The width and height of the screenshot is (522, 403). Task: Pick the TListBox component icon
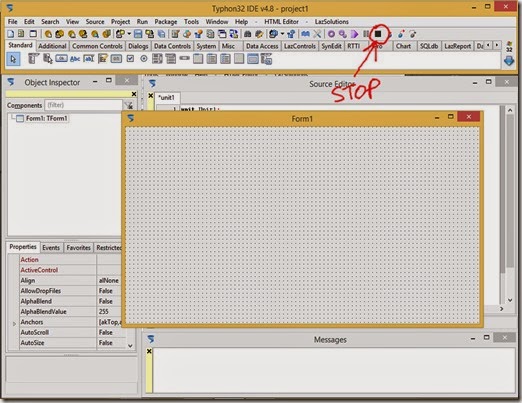[157, 59]
